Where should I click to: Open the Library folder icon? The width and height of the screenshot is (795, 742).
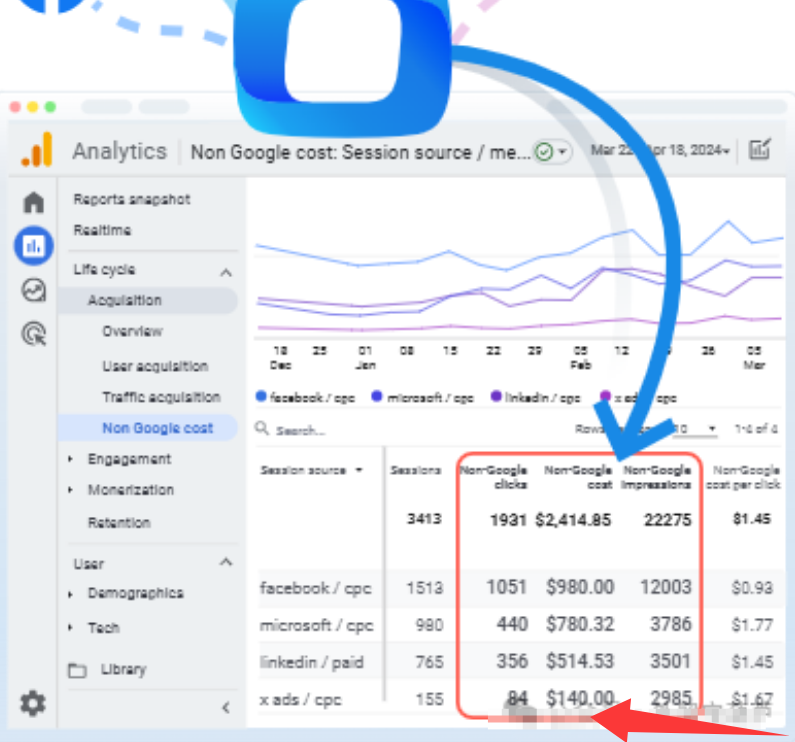tap(77, 670)
